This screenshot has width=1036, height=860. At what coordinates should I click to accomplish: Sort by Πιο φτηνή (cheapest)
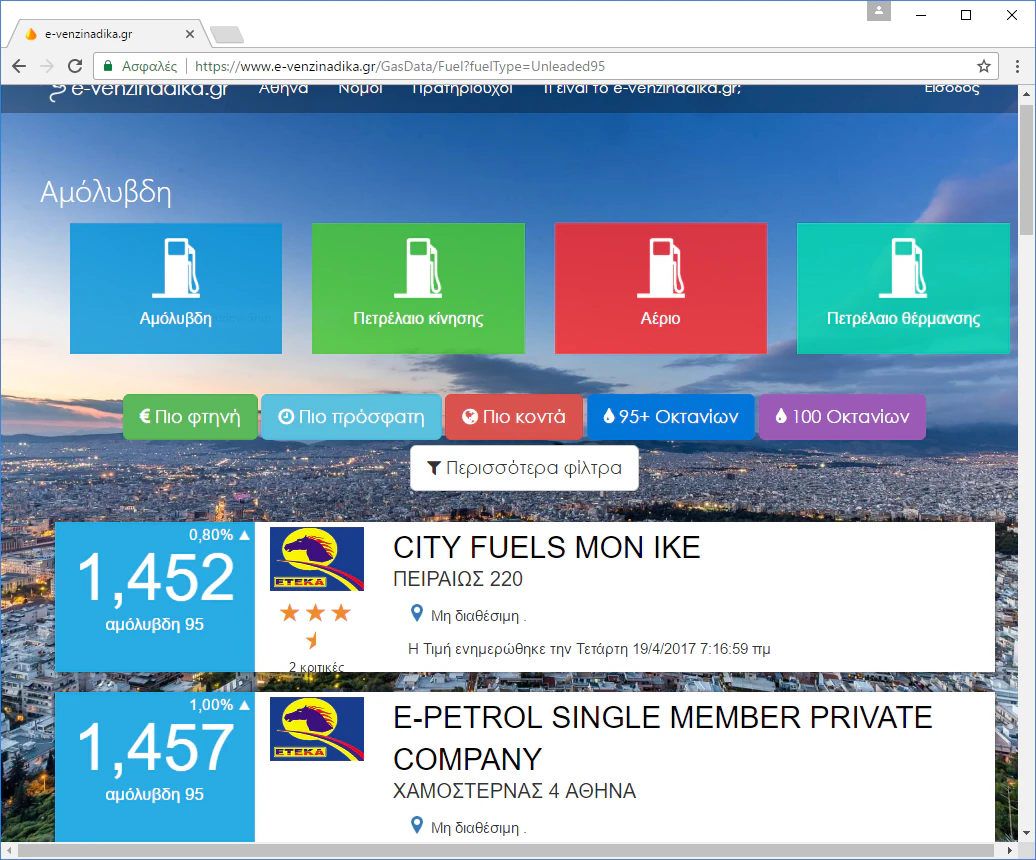(190, 417)
